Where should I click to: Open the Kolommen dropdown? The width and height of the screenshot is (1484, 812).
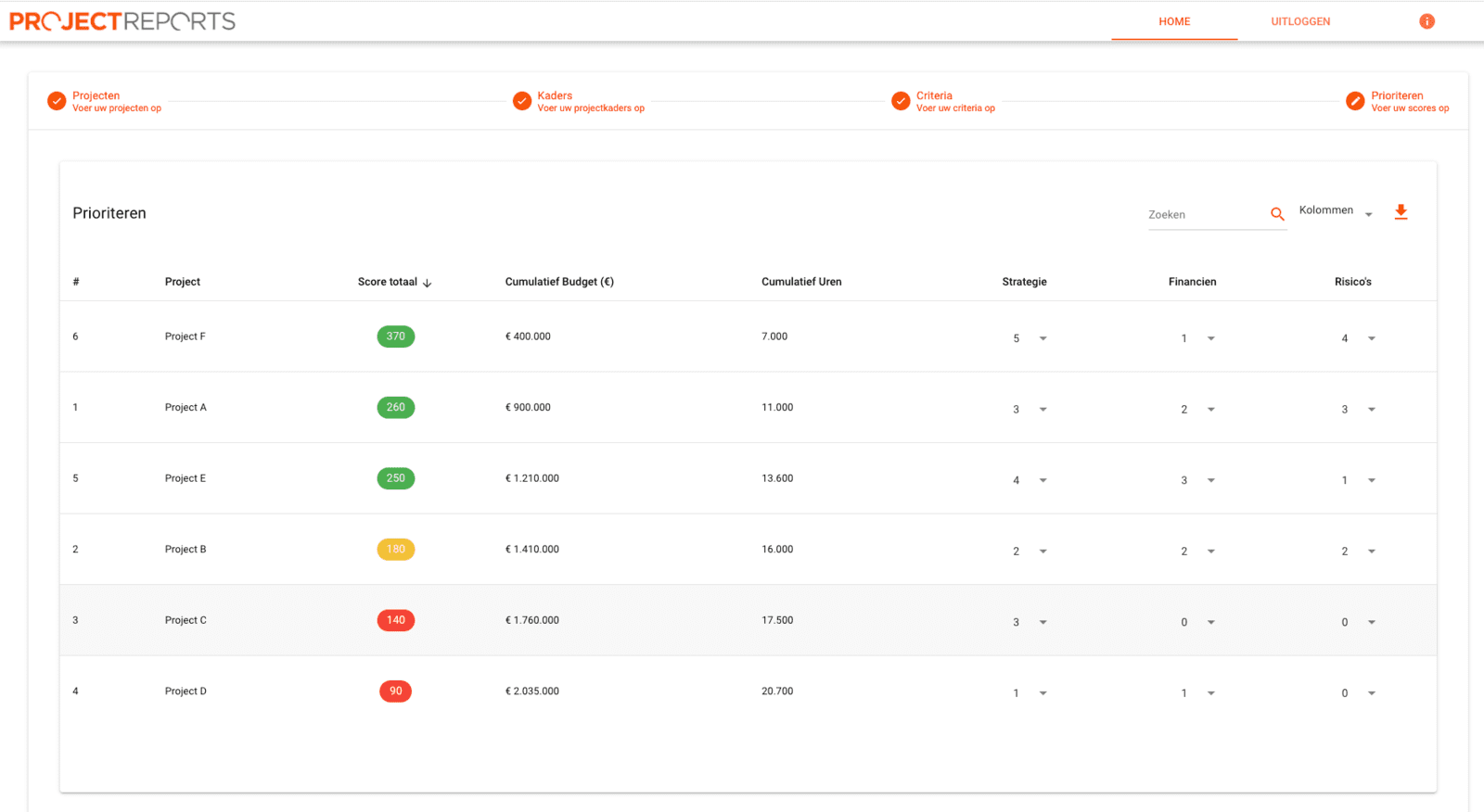1336,211
